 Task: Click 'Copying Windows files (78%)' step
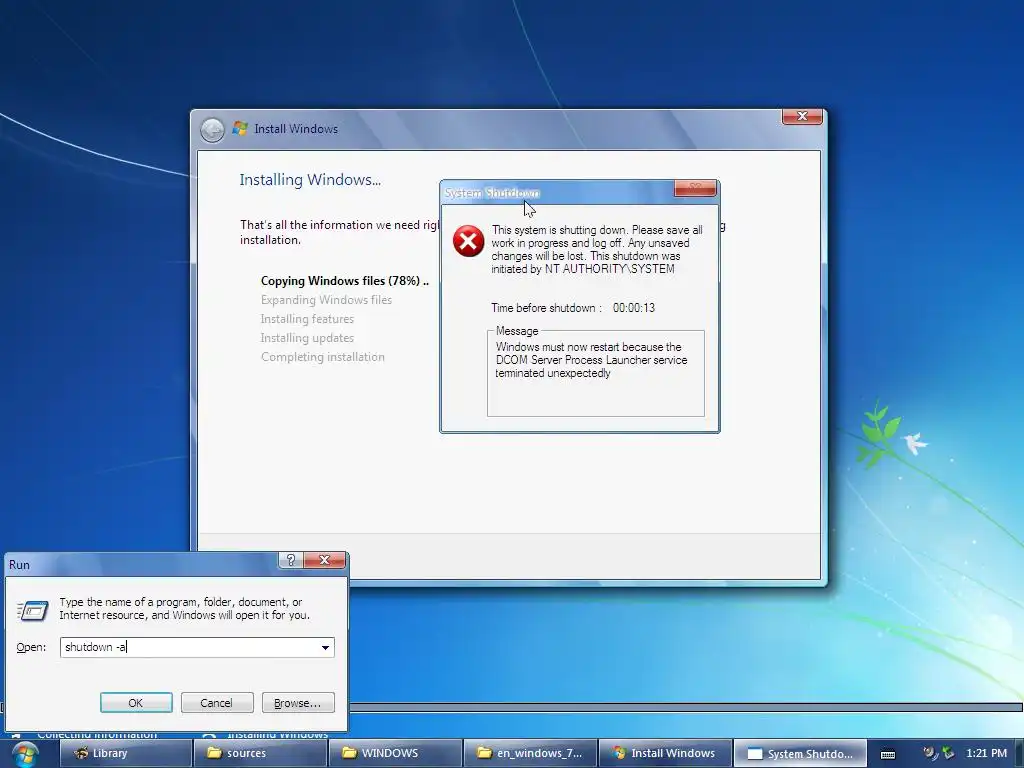pyautogui.click(x=344, y=281)
